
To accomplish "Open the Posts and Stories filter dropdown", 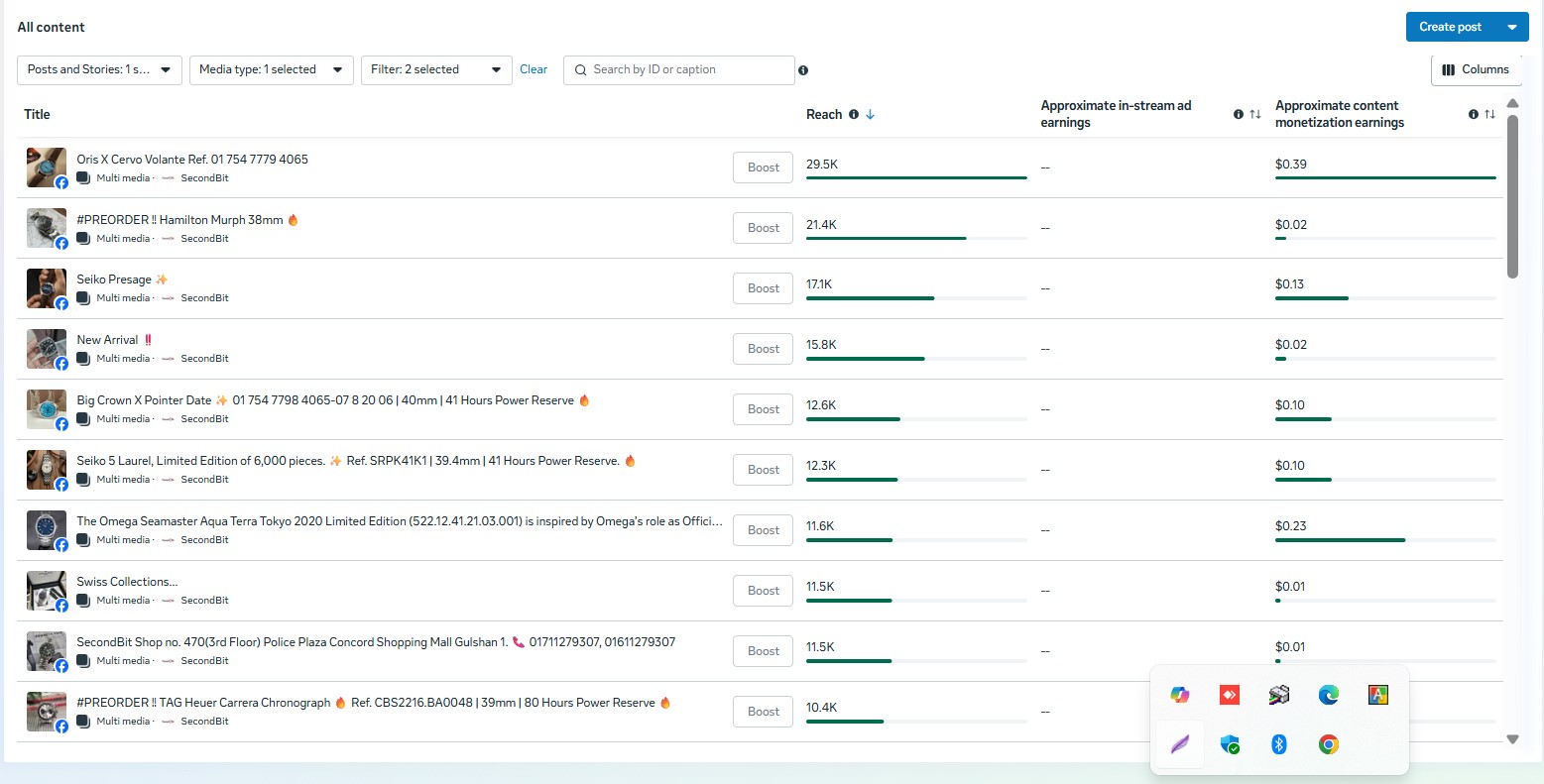I will [99, 70].
